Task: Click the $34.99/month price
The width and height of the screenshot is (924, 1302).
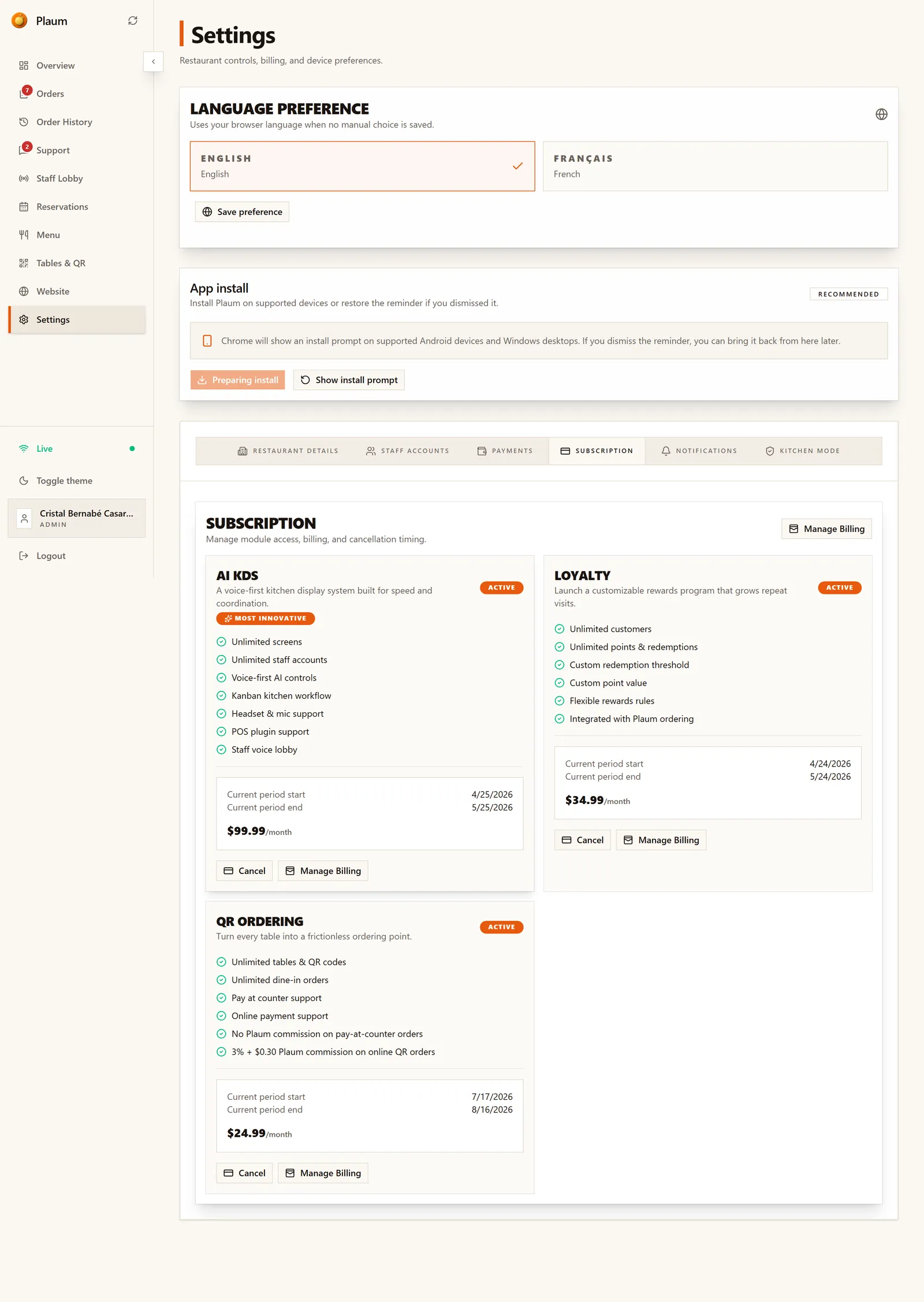Action: 598,801
